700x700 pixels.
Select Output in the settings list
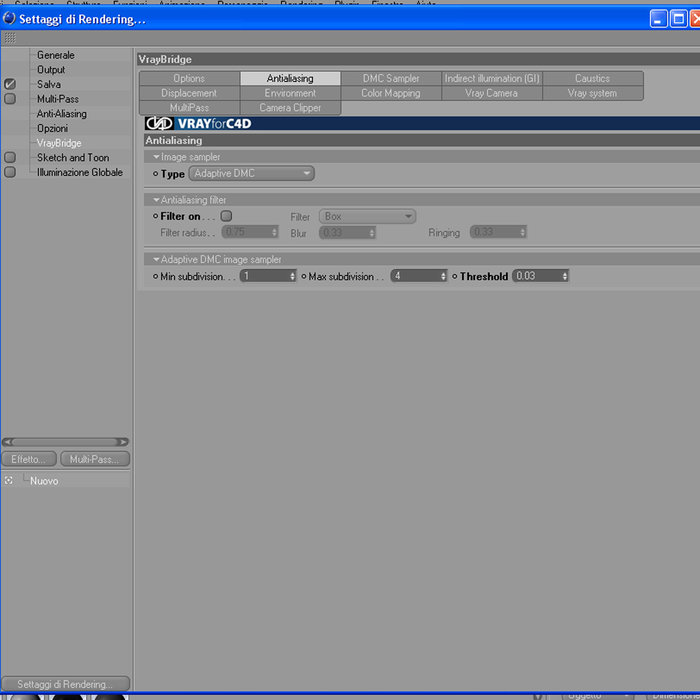click(51, 70)
